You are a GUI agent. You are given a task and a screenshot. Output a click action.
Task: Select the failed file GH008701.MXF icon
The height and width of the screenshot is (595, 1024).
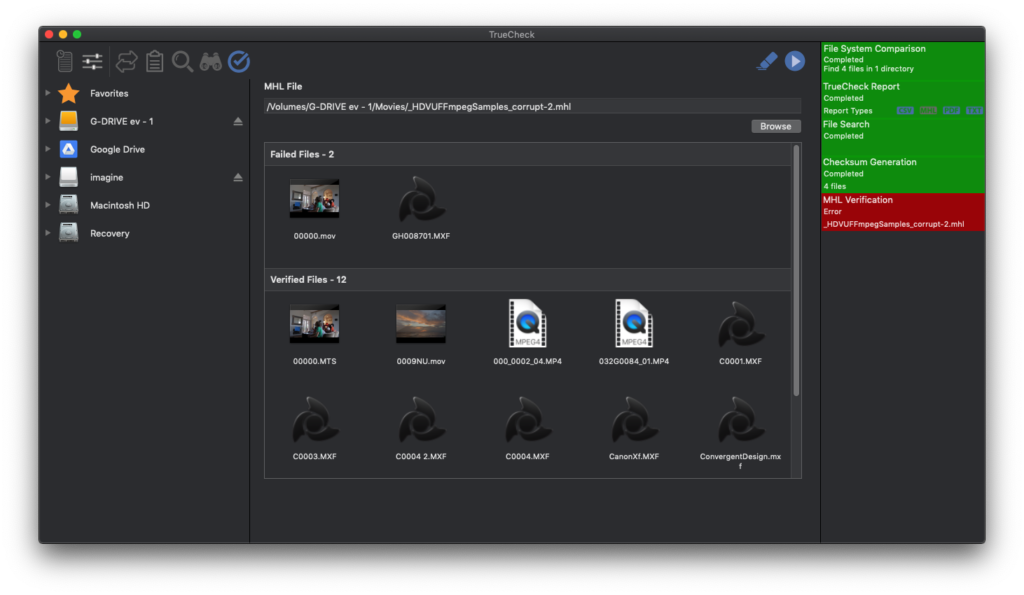[421, 199]
